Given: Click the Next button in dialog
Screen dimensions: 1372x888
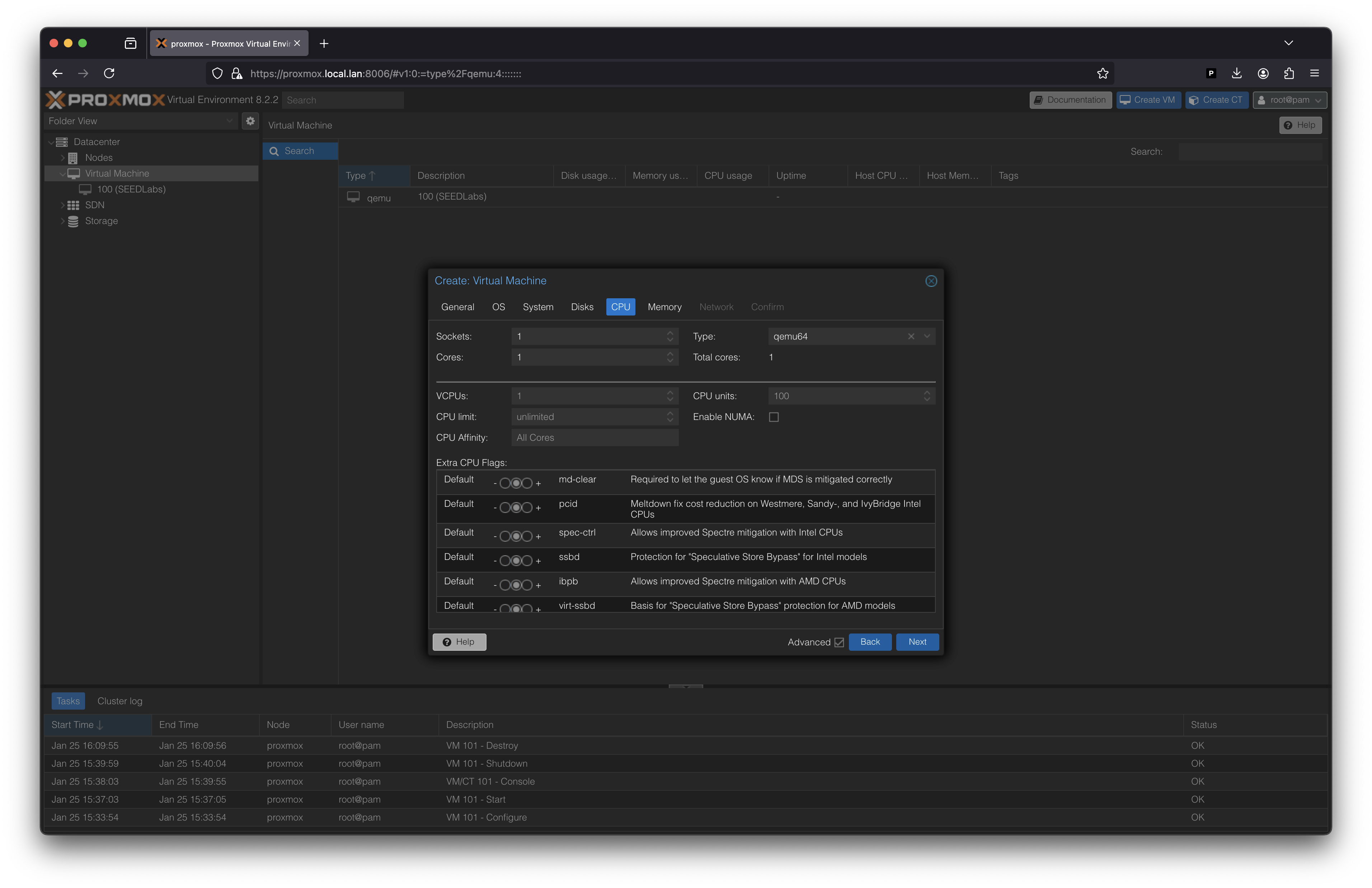Looking at the screenshot, I should coord(917,642).
